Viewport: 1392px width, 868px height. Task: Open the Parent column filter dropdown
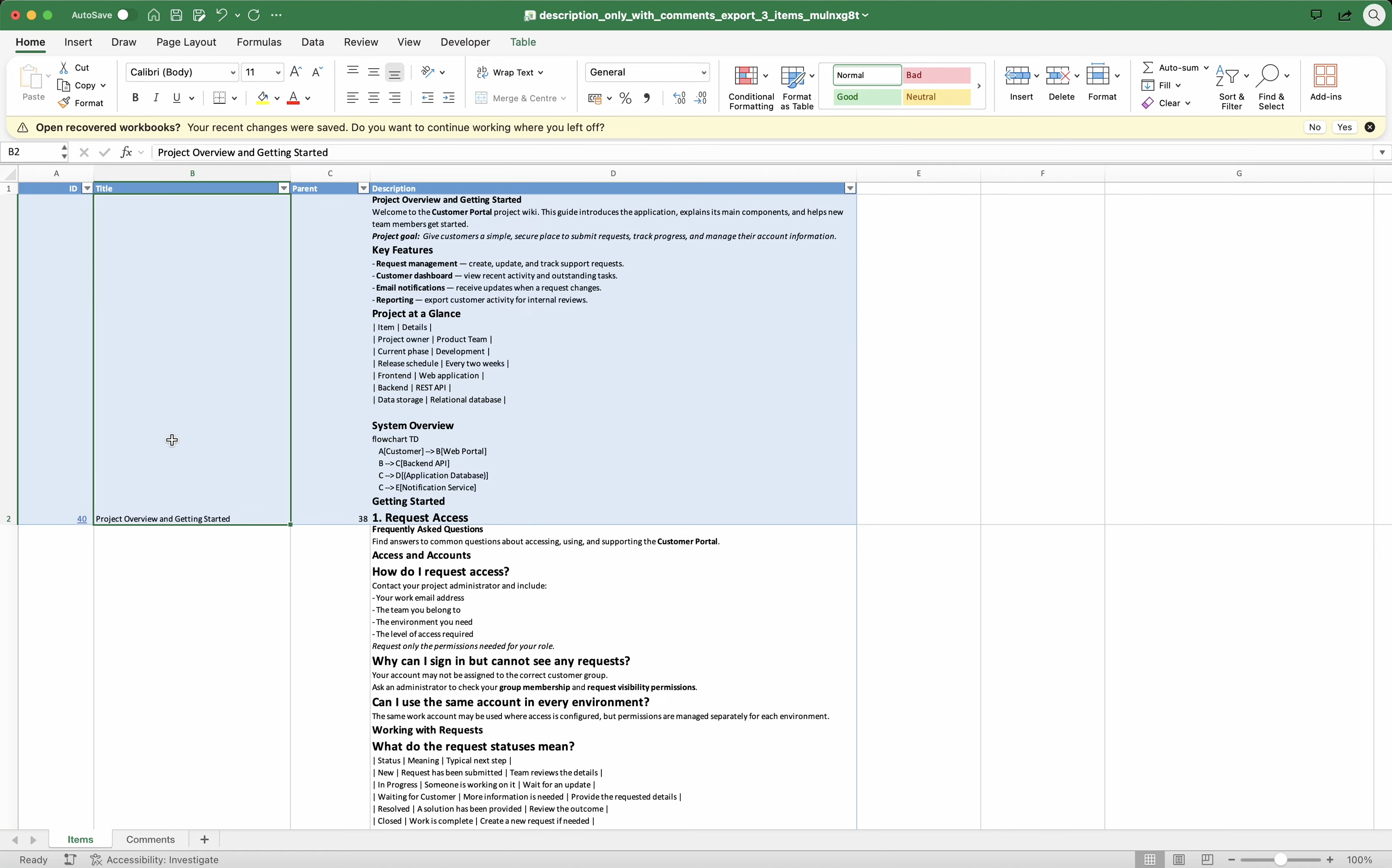click(363, 188)
